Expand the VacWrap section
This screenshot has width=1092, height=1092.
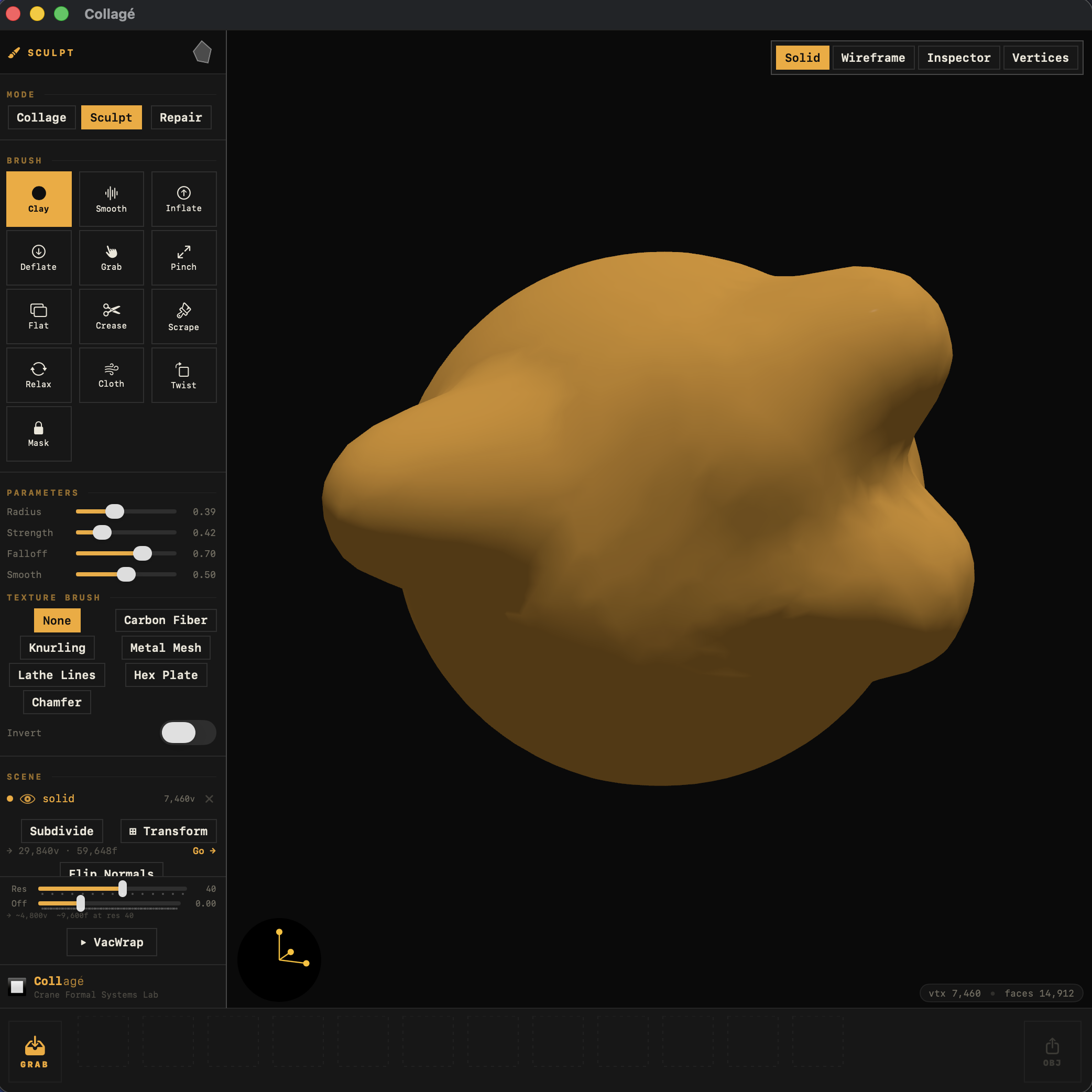[x=111, y=942]
